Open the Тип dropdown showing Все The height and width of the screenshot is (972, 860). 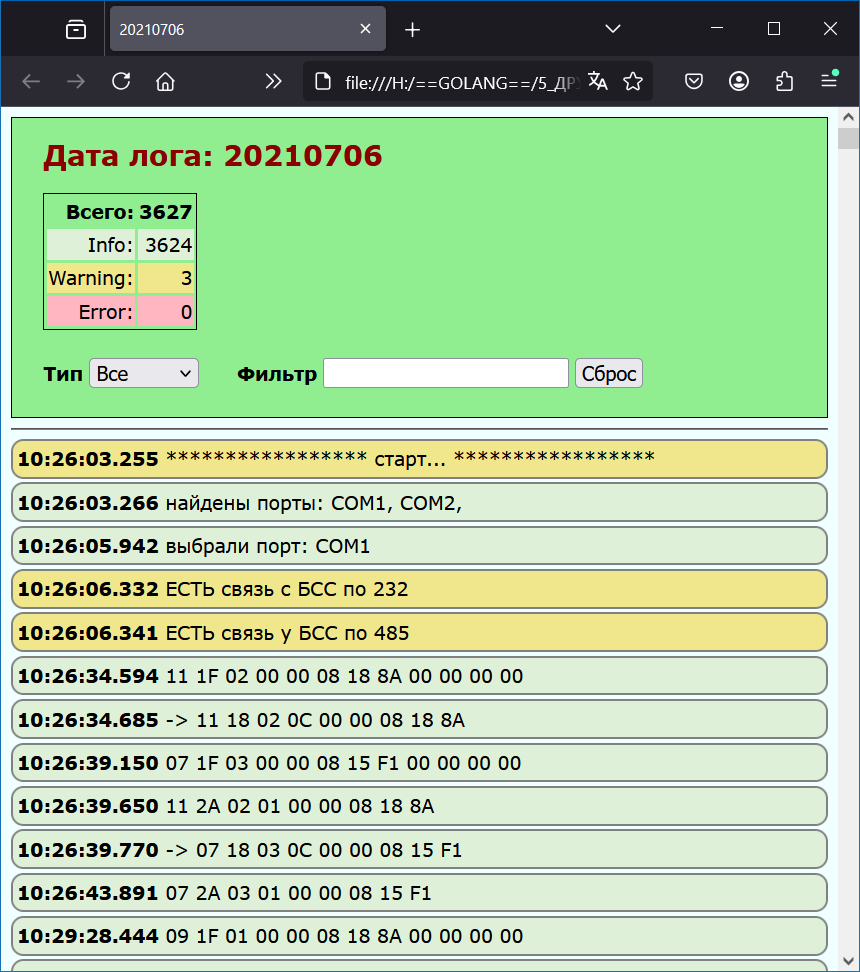click(x=144, y=373)
